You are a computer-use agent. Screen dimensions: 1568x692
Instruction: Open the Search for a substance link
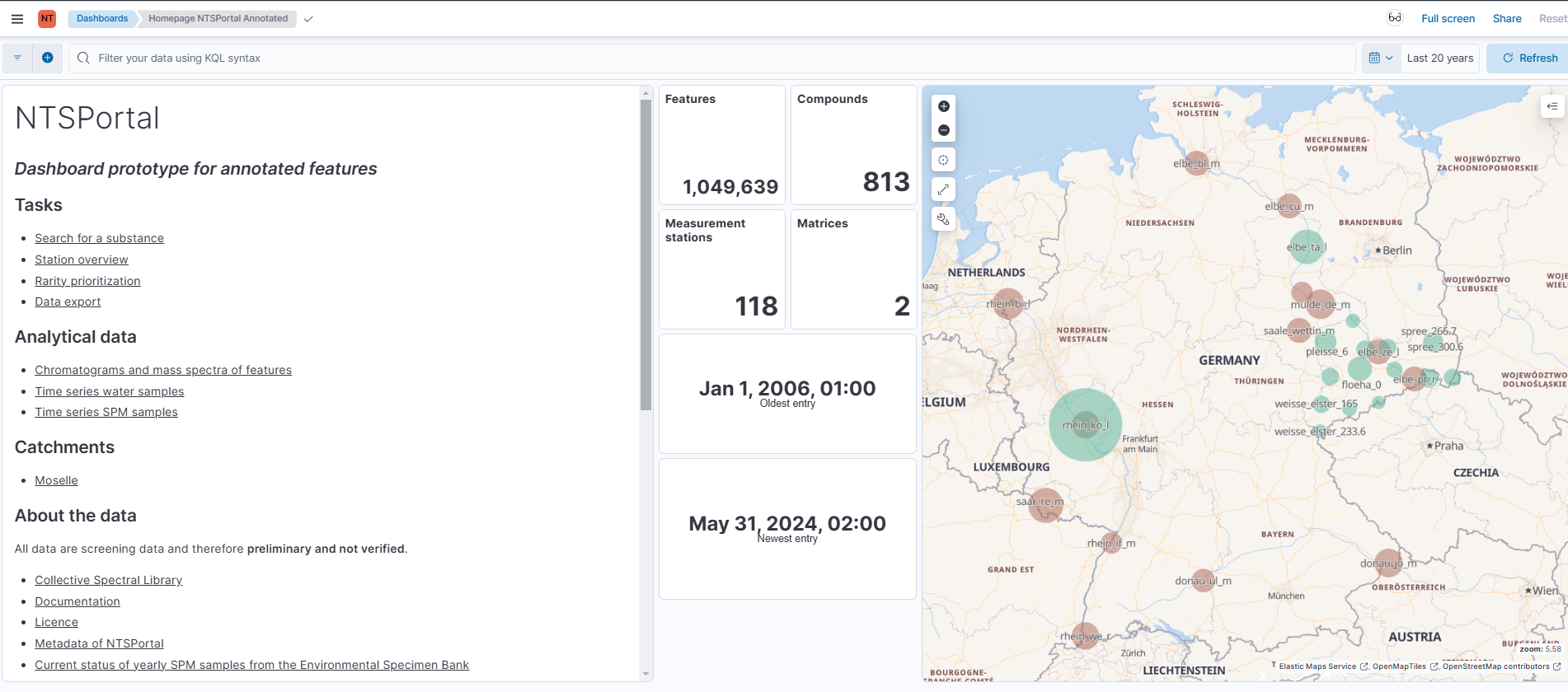[x=99, y=238]
